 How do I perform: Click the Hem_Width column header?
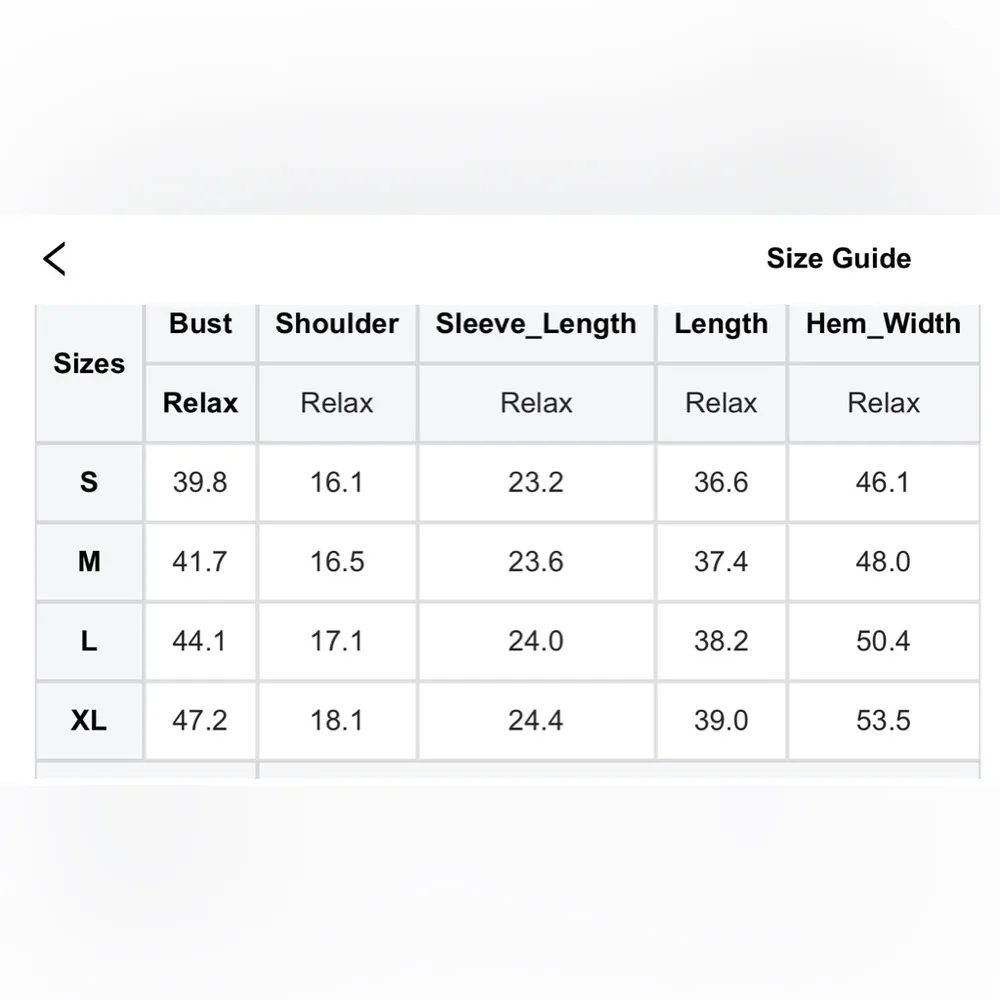[883, 324]
